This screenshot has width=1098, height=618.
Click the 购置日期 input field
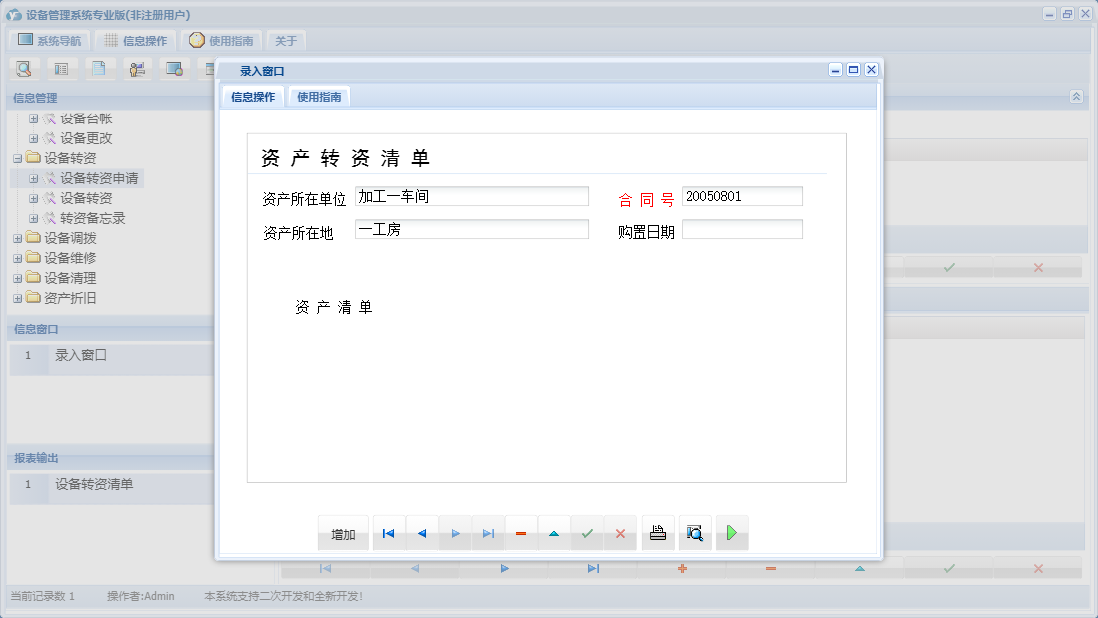pos(741,229)
